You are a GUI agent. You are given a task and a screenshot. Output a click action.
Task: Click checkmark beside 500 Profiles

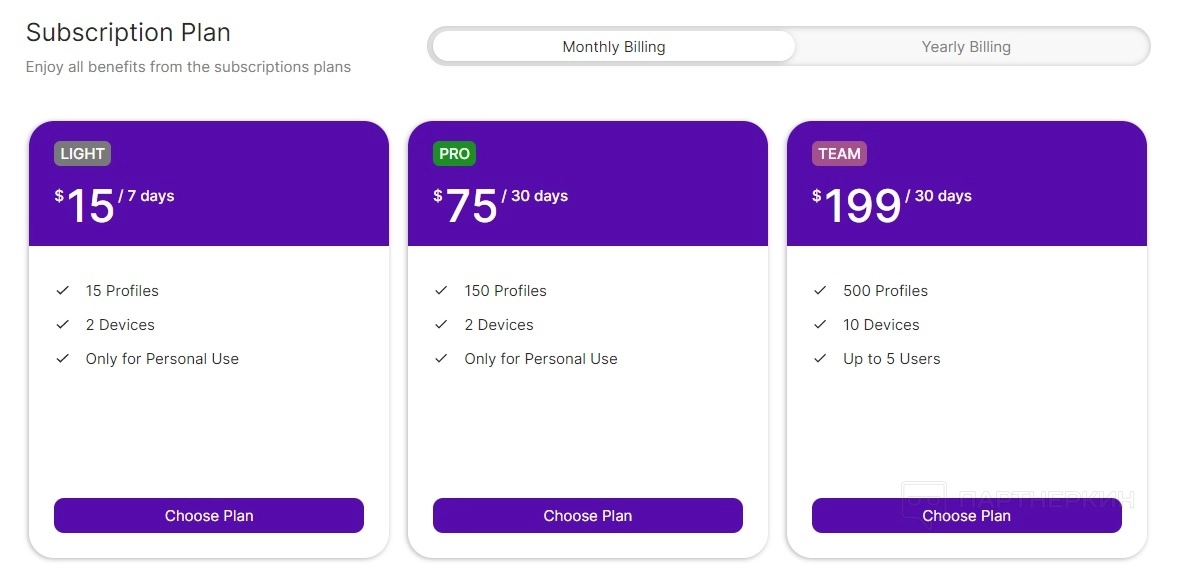[820, 291]
